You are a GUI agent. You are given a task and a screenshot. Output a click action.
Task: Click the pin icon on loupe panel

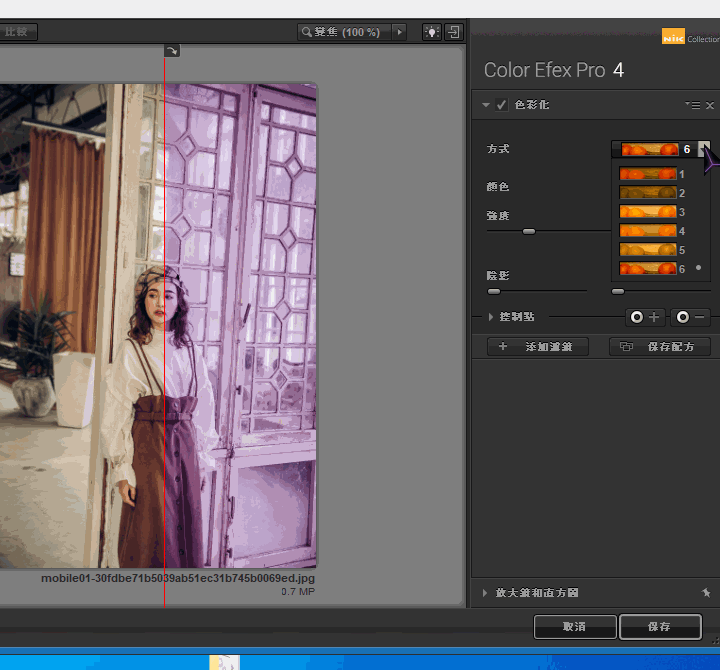706,593
